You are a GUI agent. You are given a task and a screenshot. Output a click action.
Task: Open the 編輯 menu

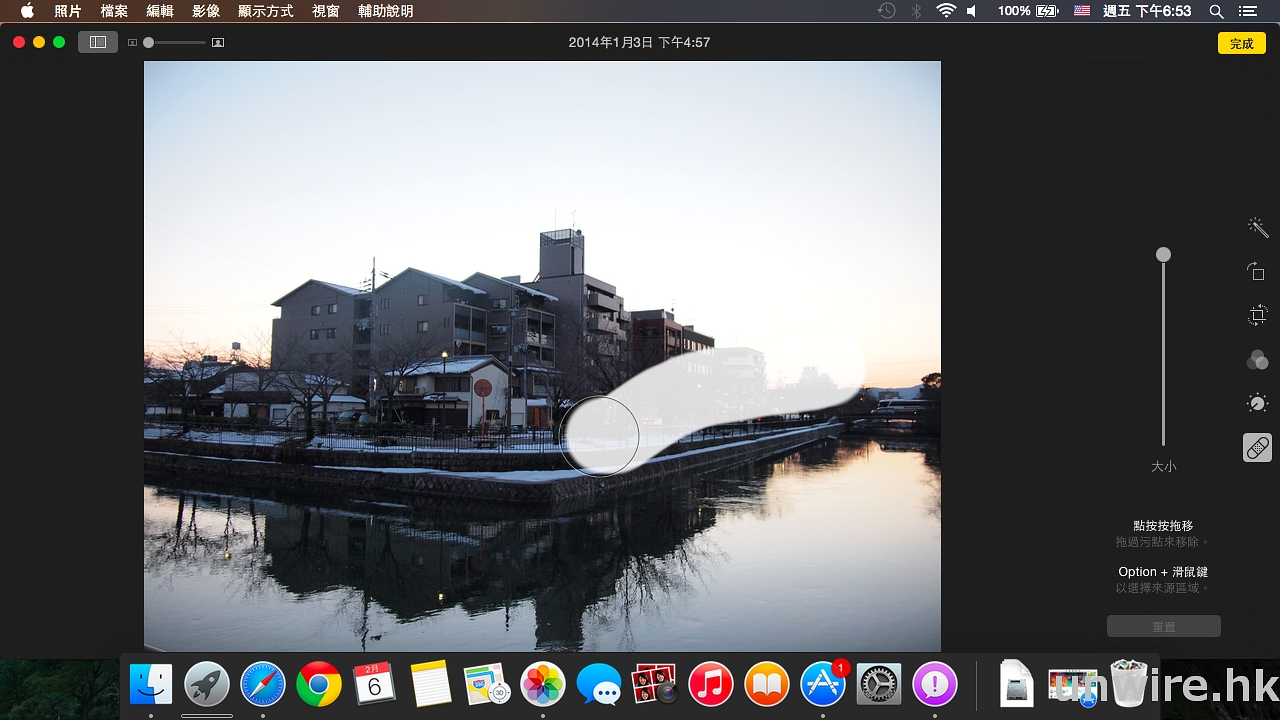tap(160, 11)
